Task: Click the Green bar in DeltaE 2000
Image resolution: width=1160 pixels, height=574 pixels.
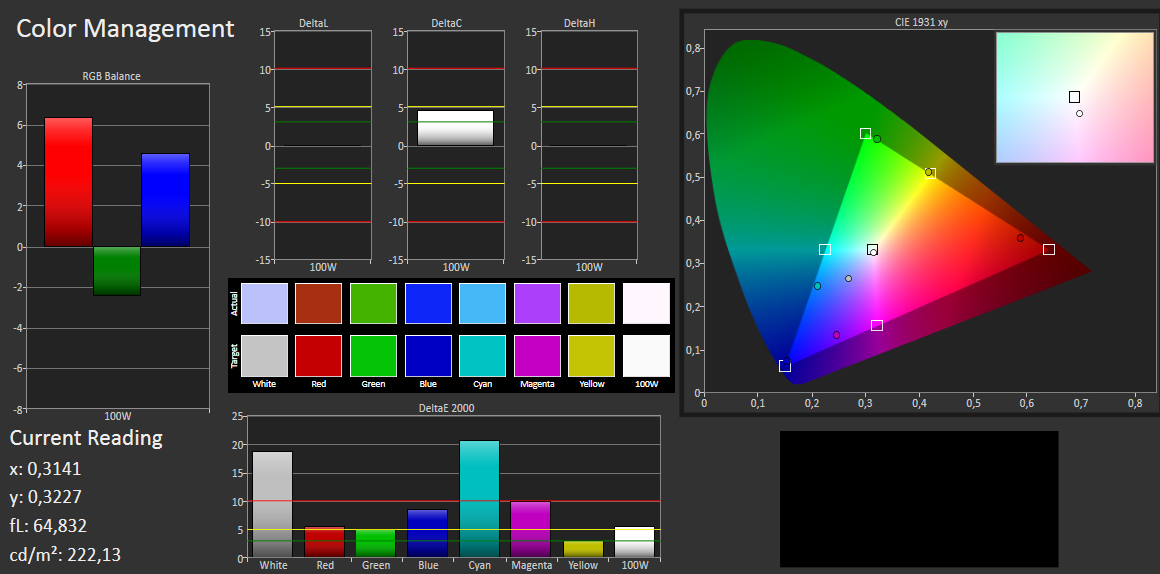Action: (376, 544)
